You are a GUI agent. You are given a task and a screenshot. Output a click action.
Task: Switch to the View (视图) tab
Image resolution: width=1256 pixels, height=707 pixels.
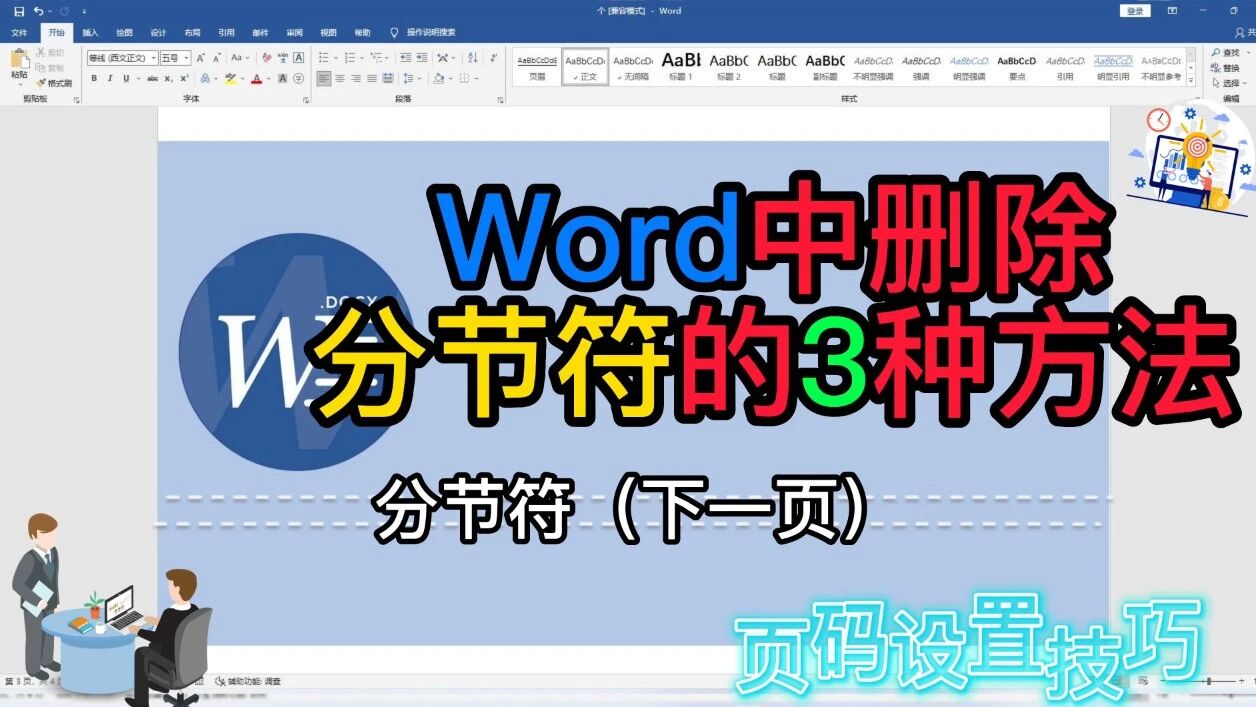coord(328,32)
